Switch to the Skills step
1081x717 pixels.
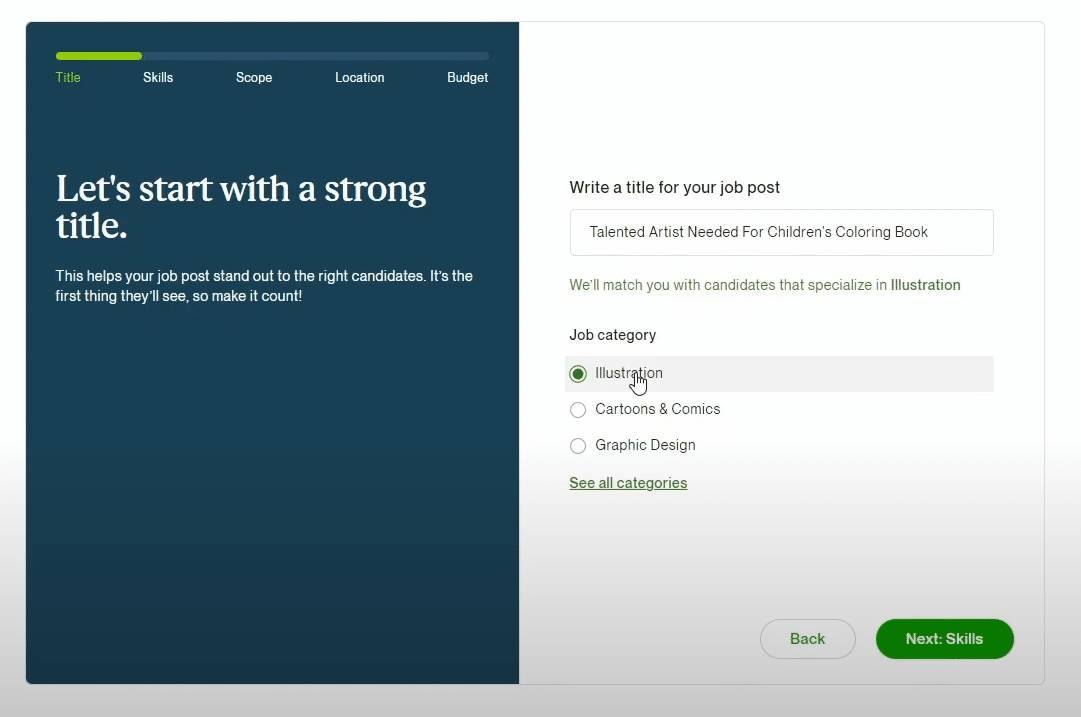(x=158, y=77)
